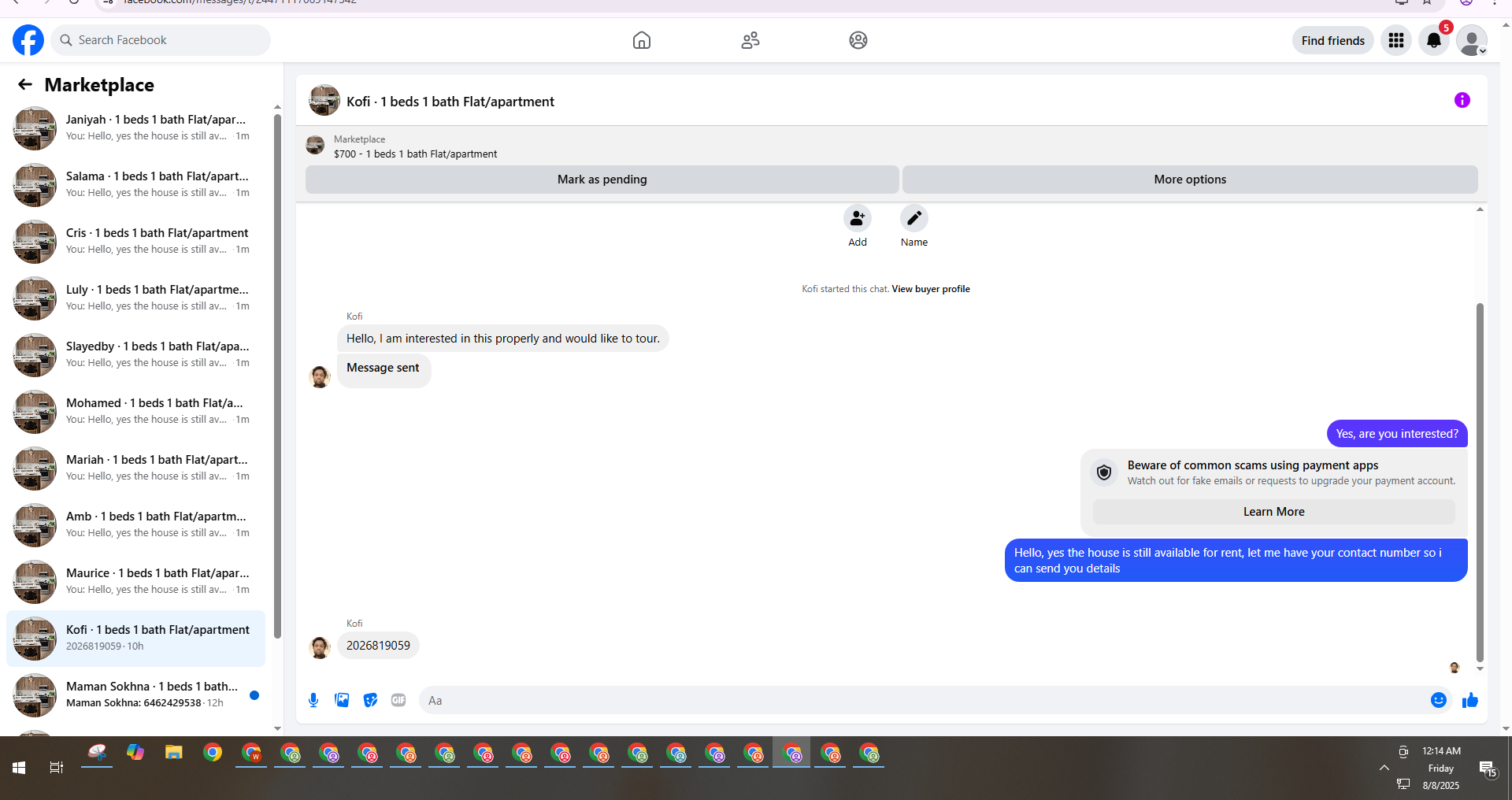This screenshot has height=800, width=1512.
Task: Open Mohamed conversation
Action: tap(136, 411)
